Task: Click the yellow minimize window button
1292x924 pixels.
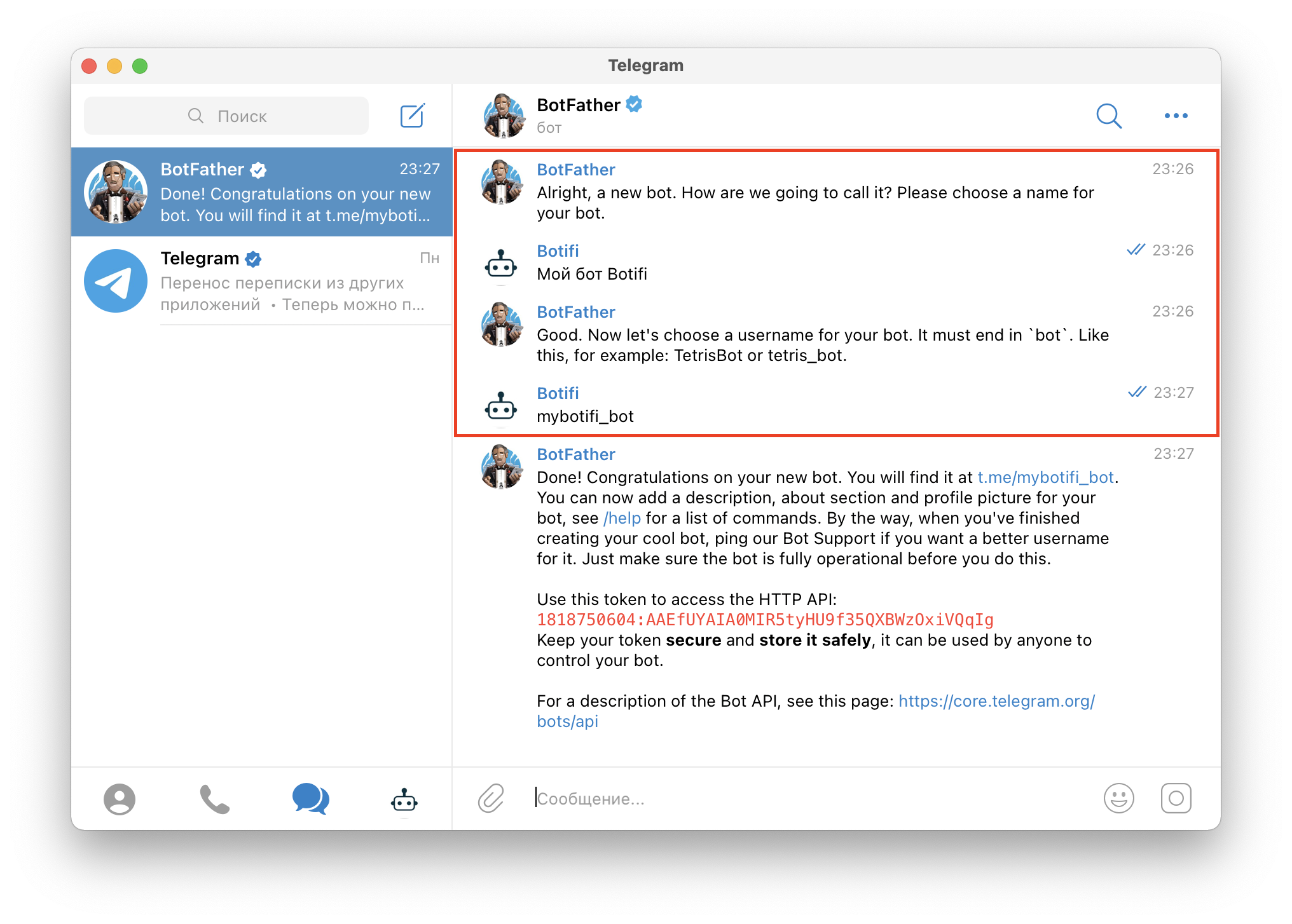Action: [114, 66]
